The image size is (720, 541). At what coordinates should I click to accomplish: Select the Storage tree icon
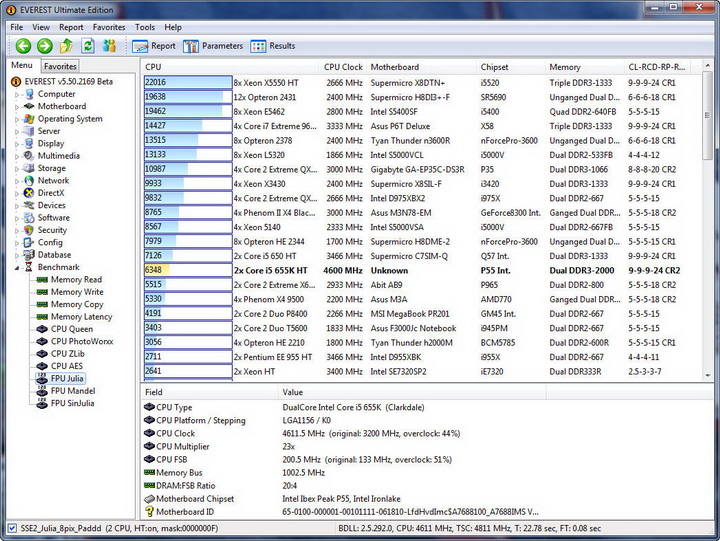(29, 168)
